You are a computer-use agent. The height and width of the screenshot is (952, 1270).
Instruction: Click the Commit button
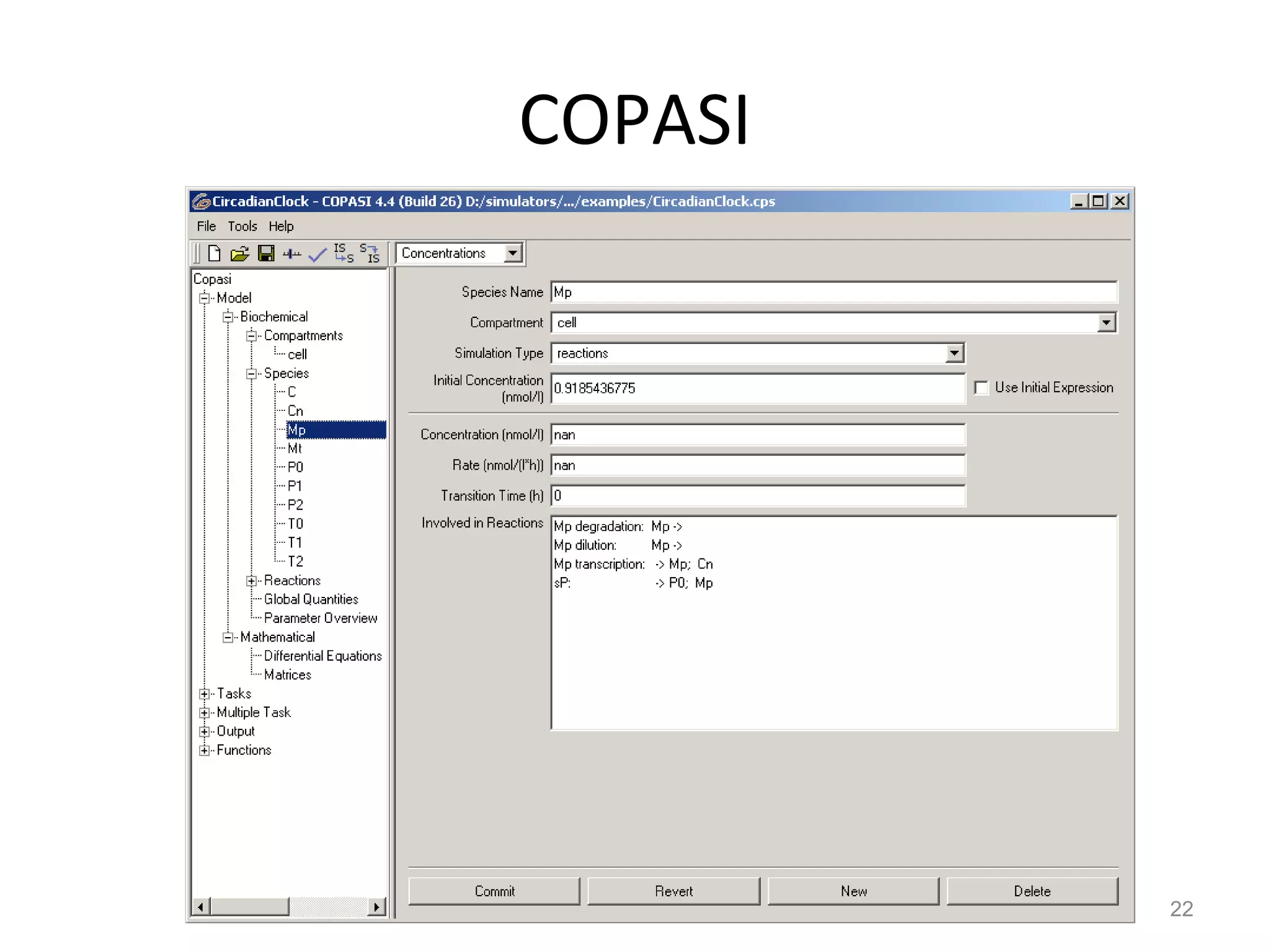[x=494, y=891]
